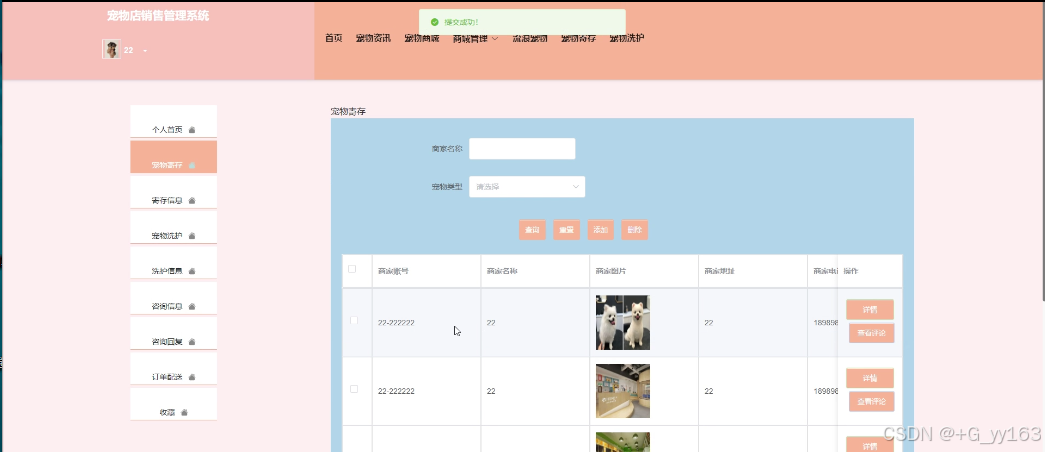
Task: Click the 提交成功 toast message text
Action: pos(461,22)
